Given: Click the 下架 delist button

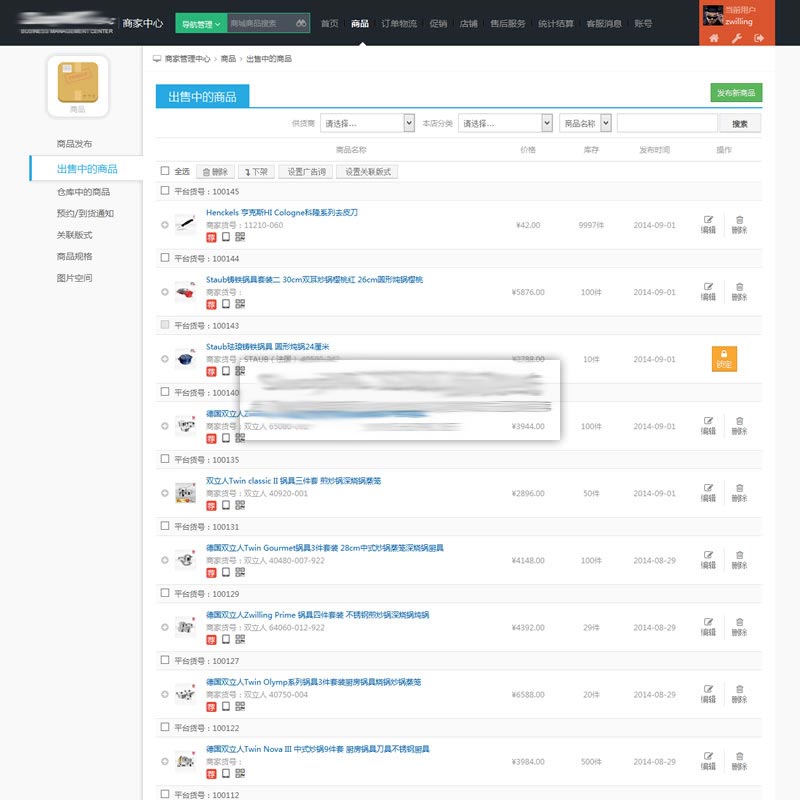Looking at the screenshot, I should (x=256, y=171).
